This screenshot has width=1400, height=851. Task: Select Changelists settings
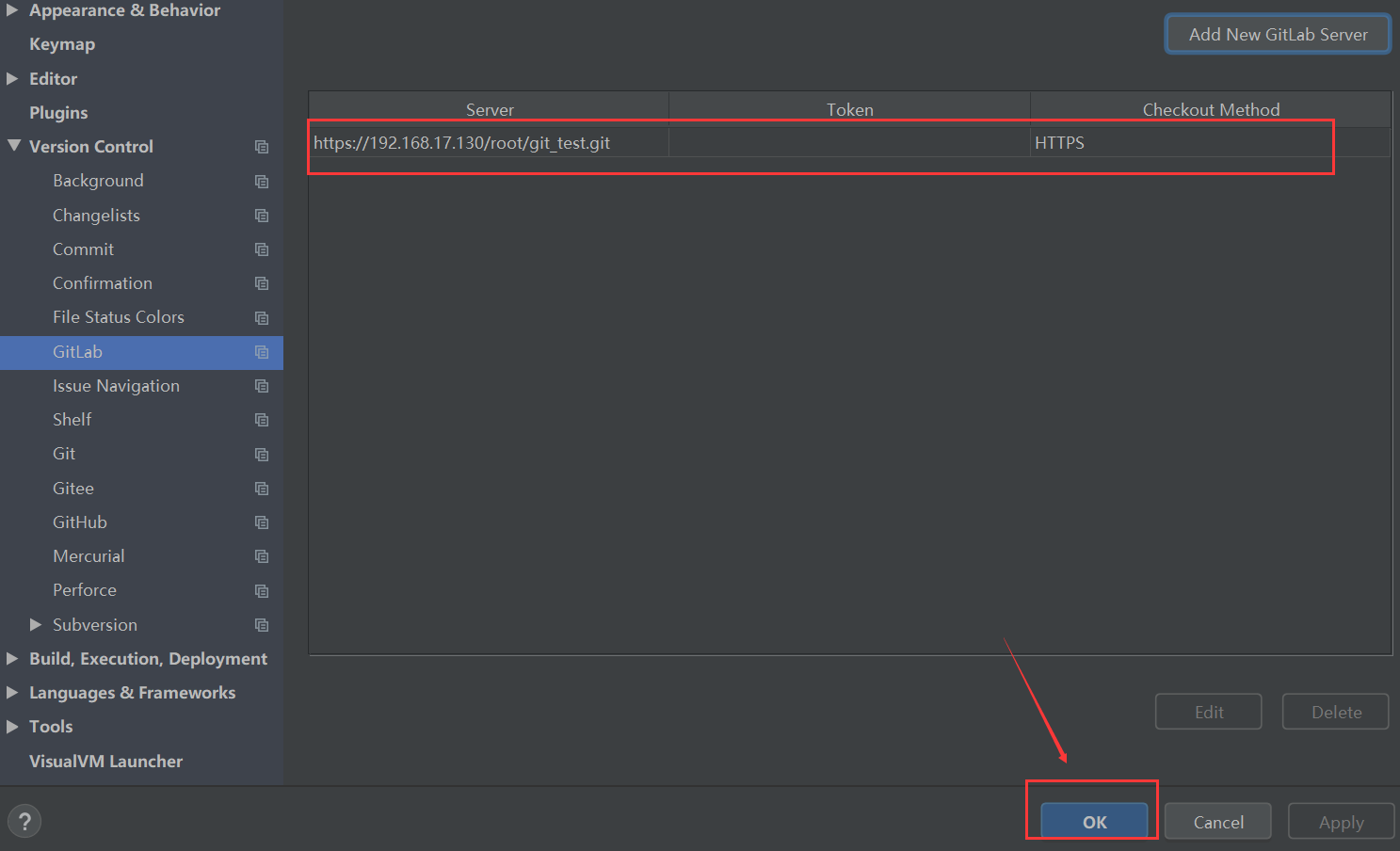pos(96,216)
